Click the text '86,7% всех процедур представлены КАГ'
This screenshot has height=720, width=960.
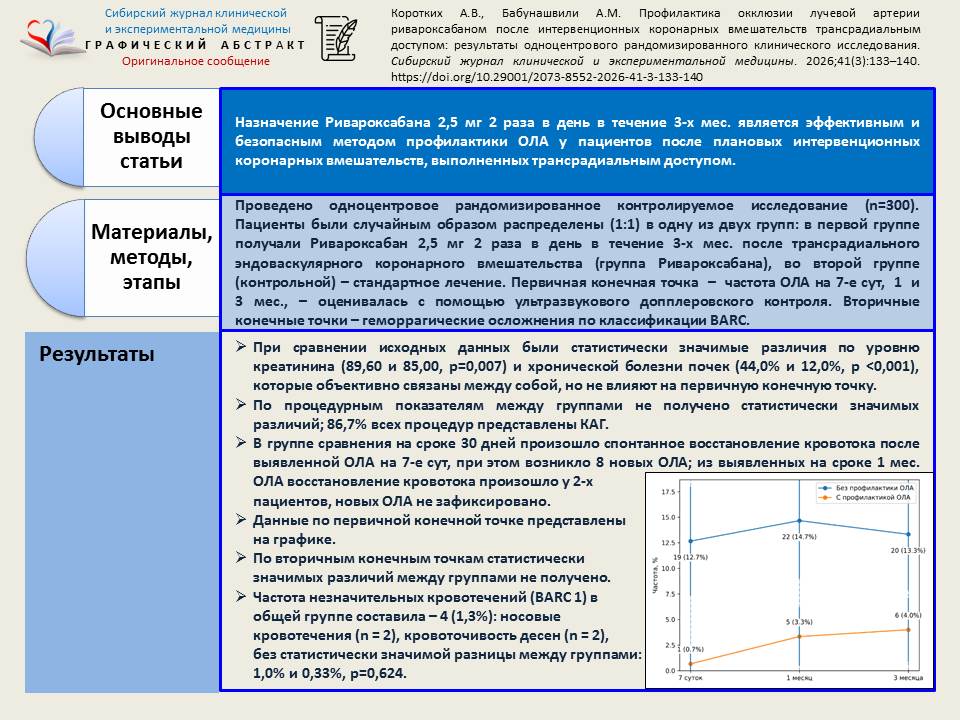467,424
